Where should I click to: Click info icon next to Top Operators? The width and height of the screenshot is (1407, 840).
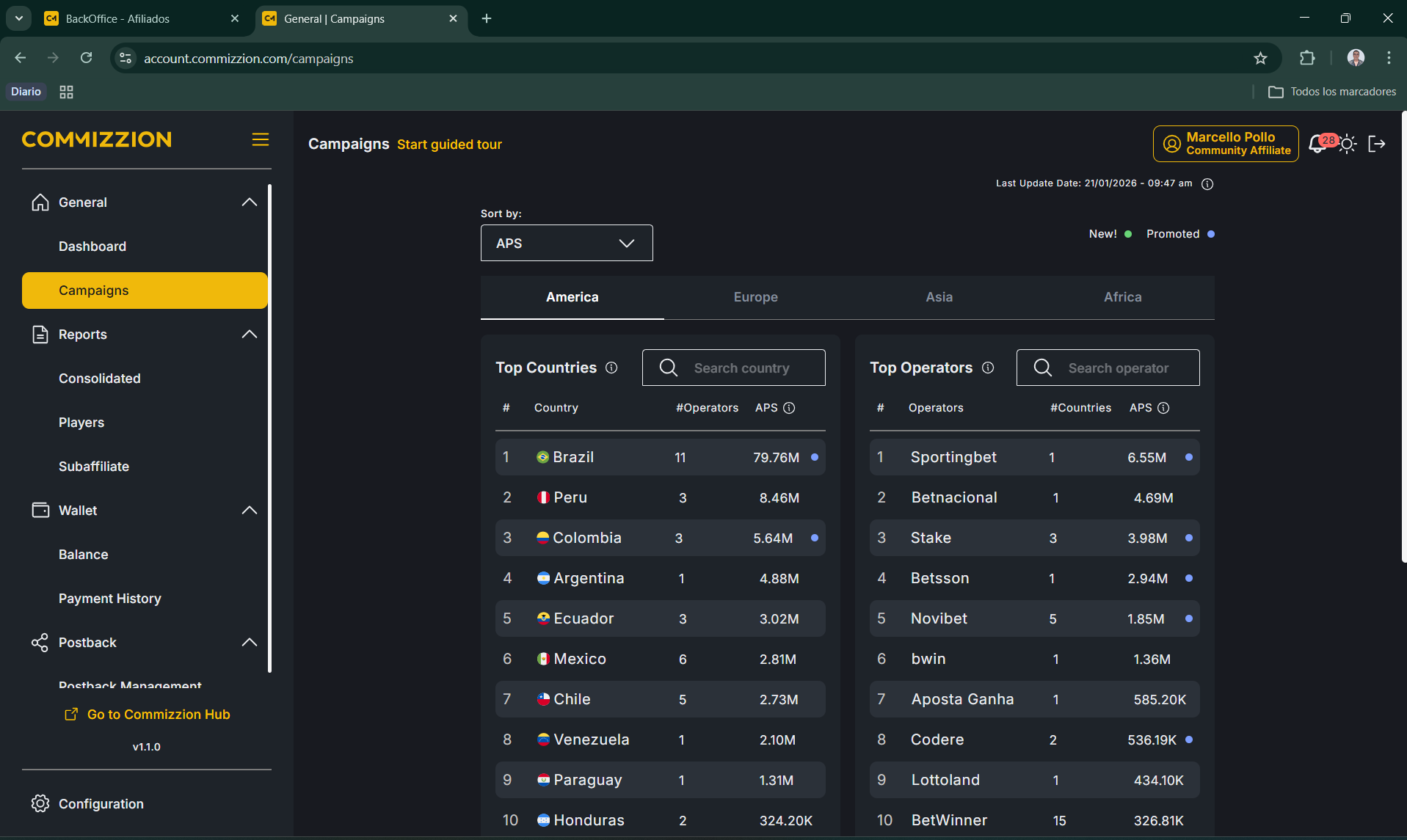point(988,368)
